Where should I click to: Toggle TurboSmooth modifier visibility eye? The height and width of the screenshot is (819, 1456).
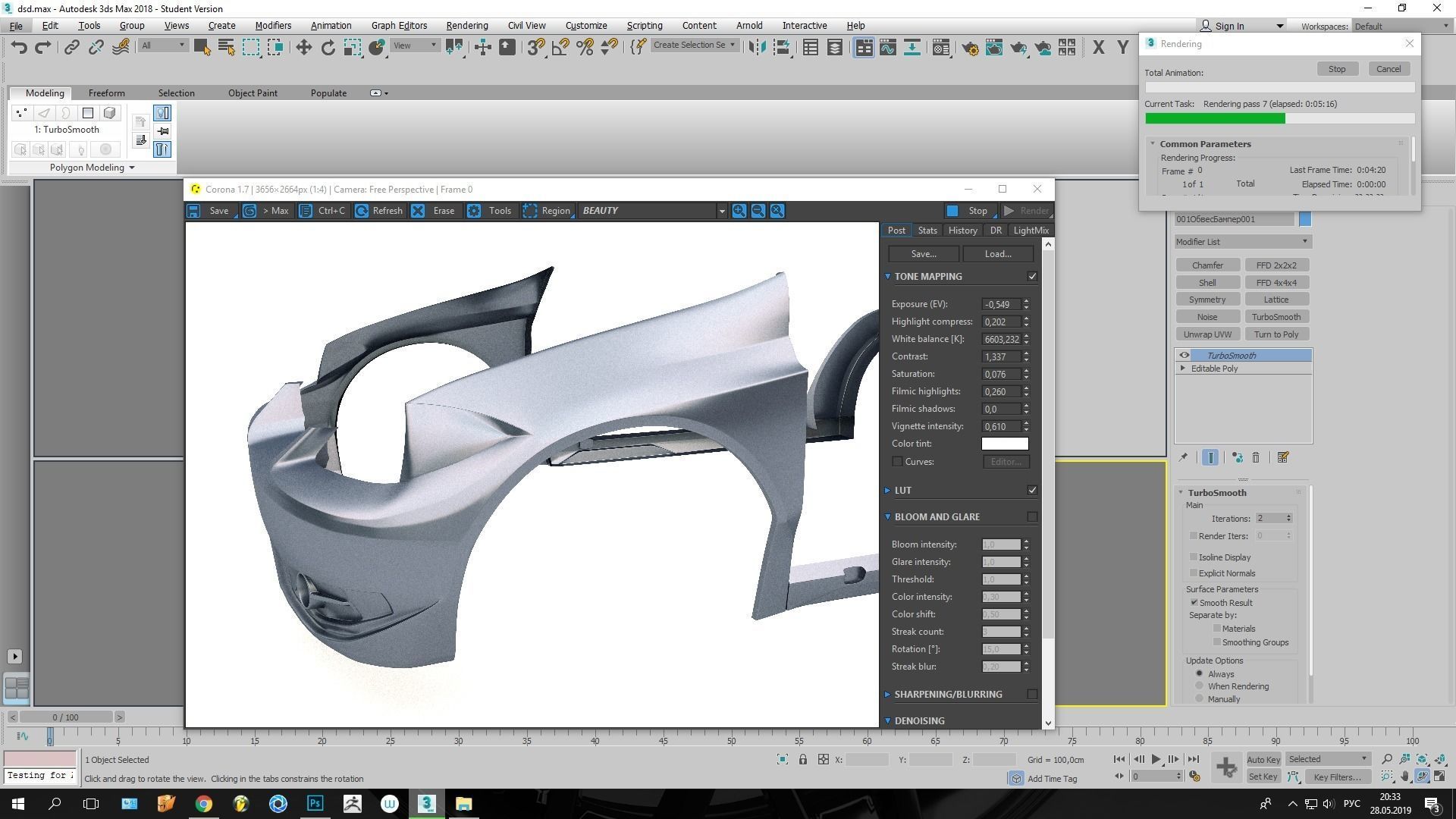(x=1184, y=355)
